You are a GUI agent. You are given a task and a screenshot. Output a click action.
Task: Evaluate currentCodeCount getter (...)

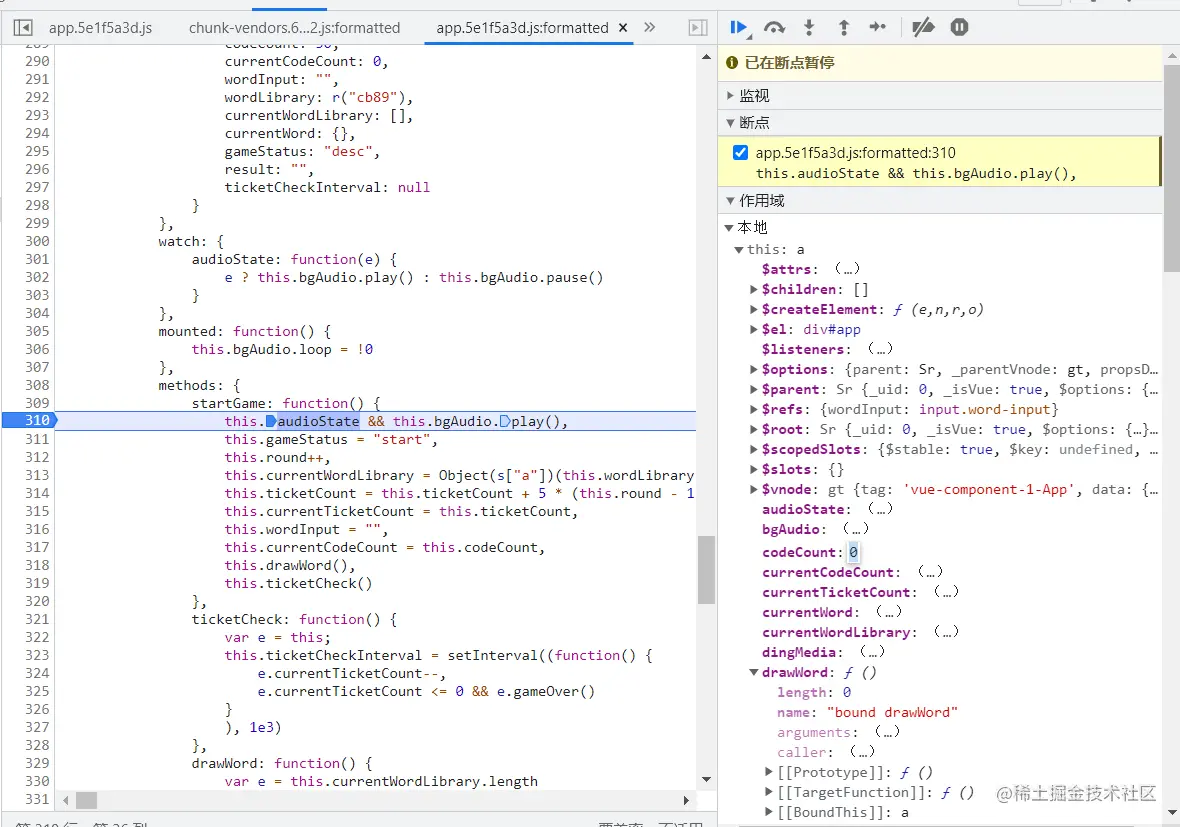(x=930, y=572)
